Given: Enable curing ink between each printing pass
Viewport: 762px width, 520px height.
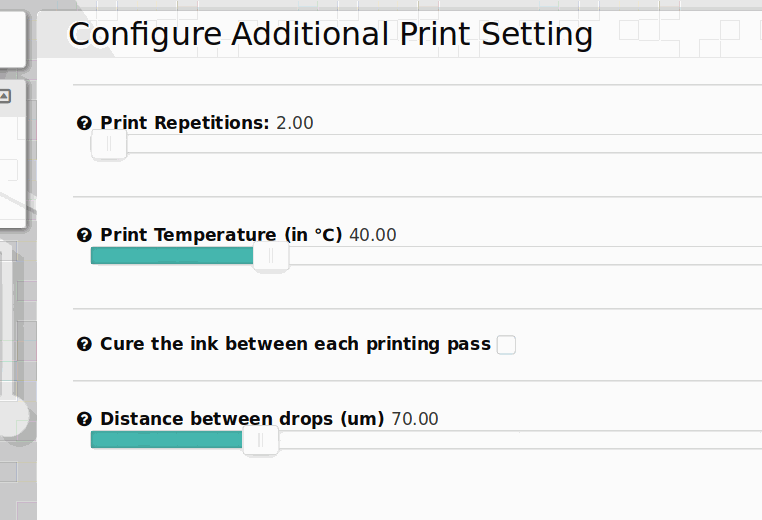Looking at the screenshot, I should click(506, 345).
